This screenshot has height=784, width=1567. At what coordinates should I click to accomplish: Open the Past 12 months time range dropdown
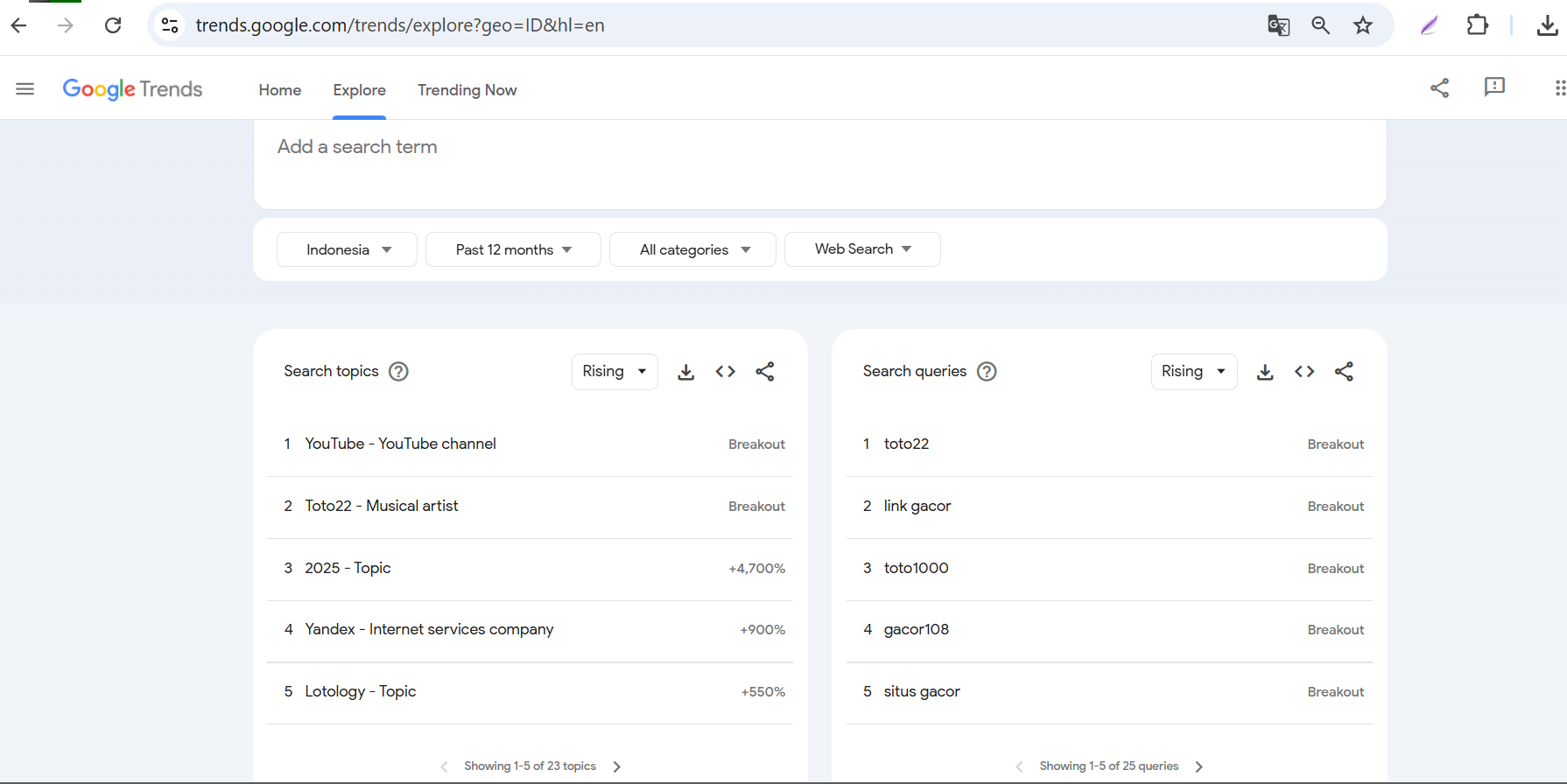coord(513,249)
